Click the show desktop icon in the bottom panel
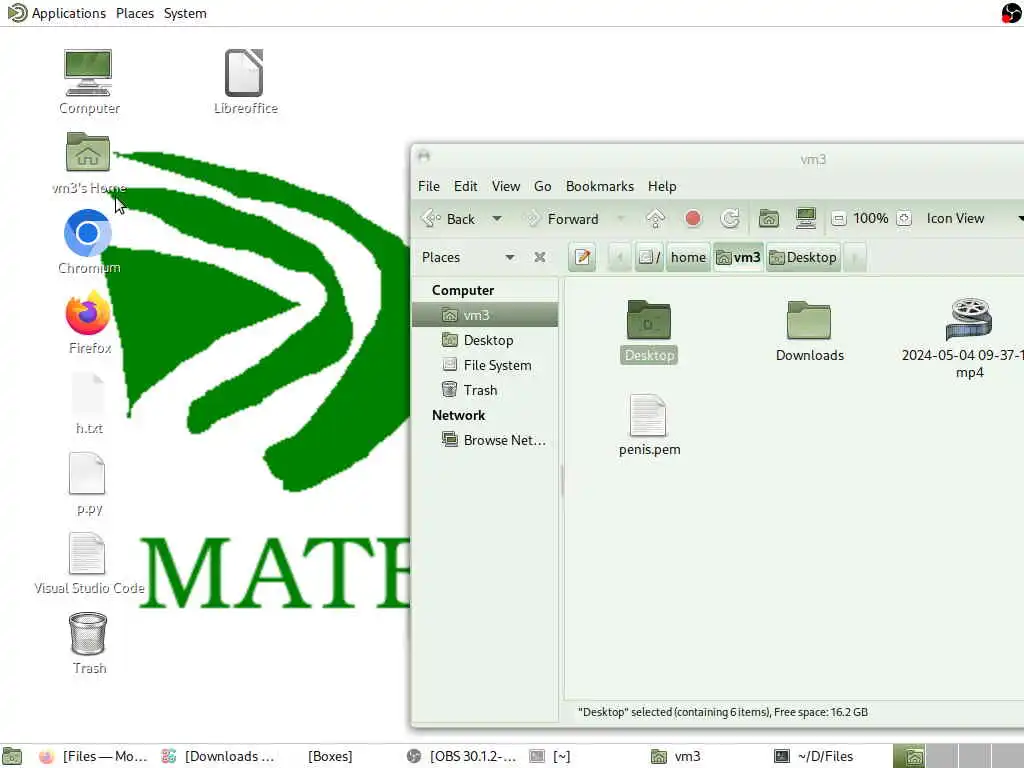The height and width of the screenshot is (768, 1024). tap(12, 756)
